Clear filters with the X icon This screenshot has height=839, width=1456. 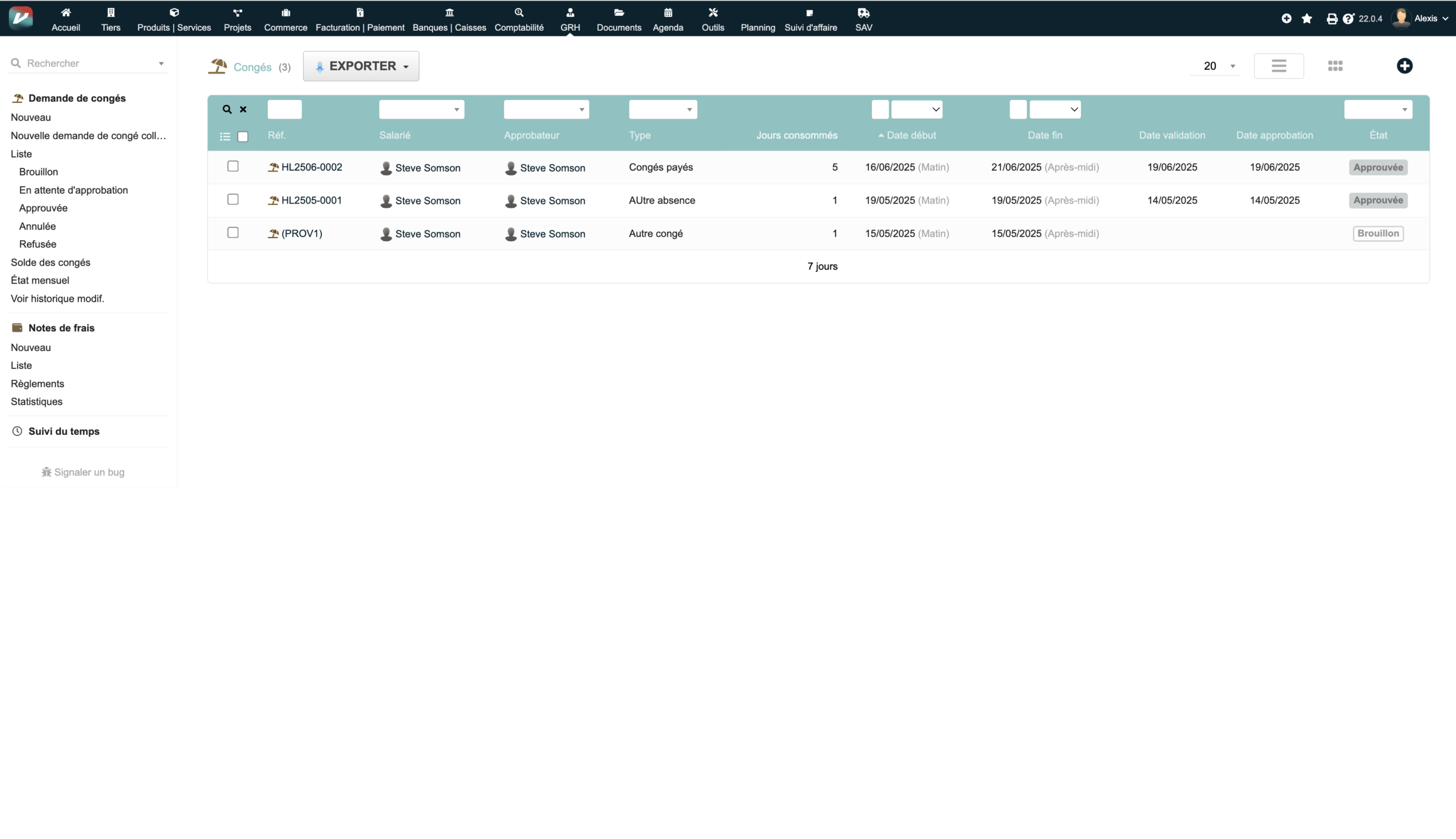[x=243, y=109]
